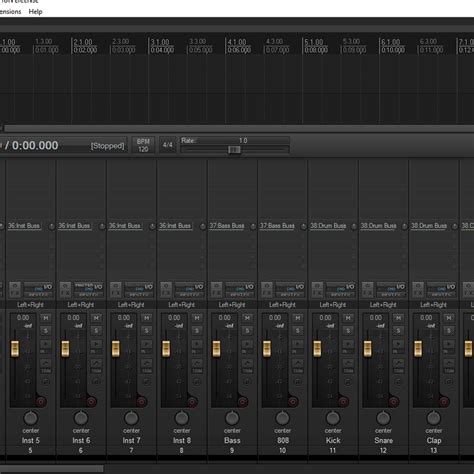Open automation mode trim button on Inst 8
Screen dimensions: 474x474
coord(197,366)
